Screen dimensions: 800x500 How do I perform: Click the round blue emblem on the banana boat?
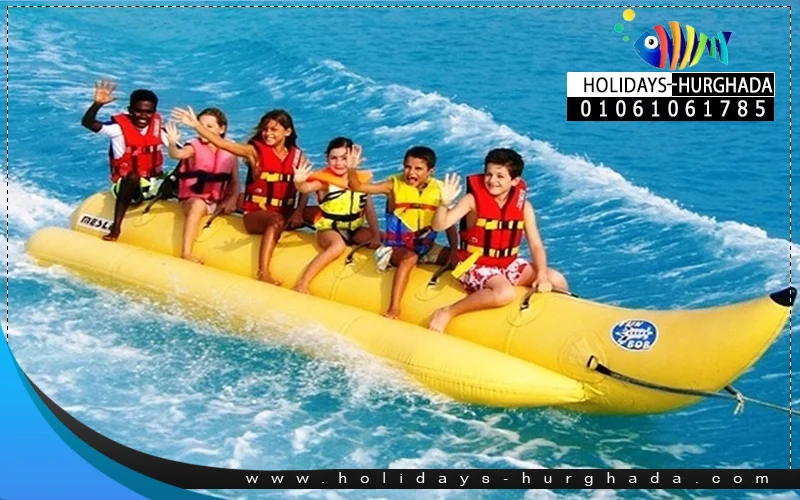click(634, 334)
